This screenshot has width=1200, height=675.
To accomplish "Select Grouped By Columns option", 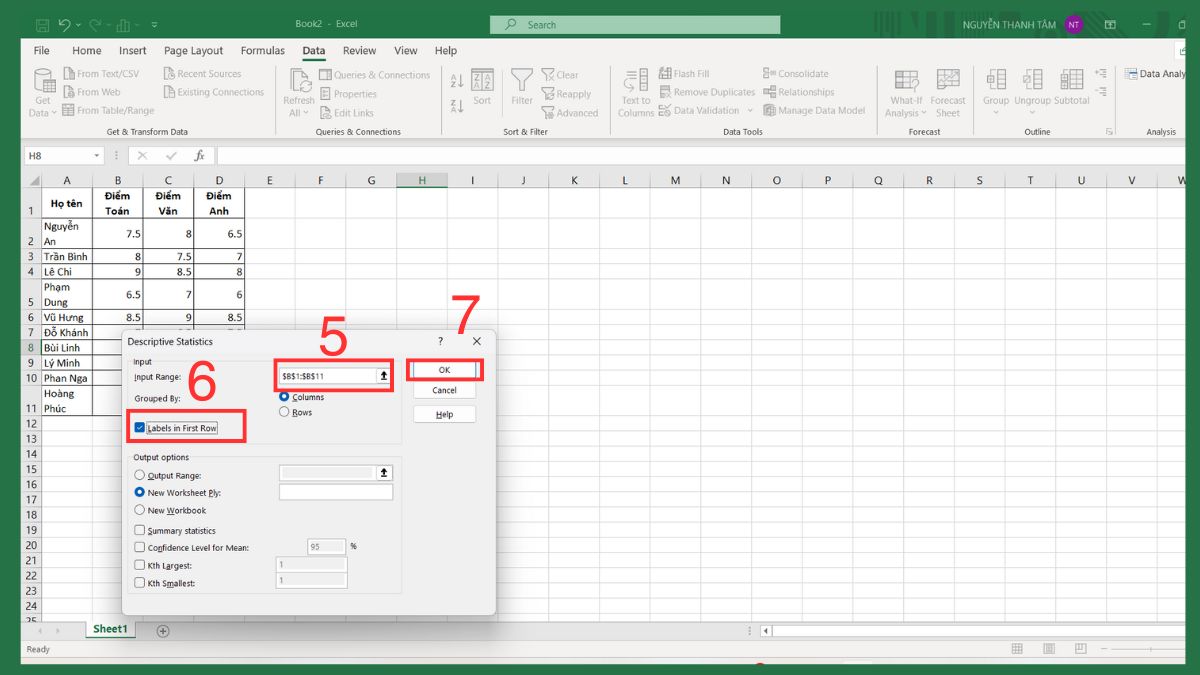I will 284,397.
